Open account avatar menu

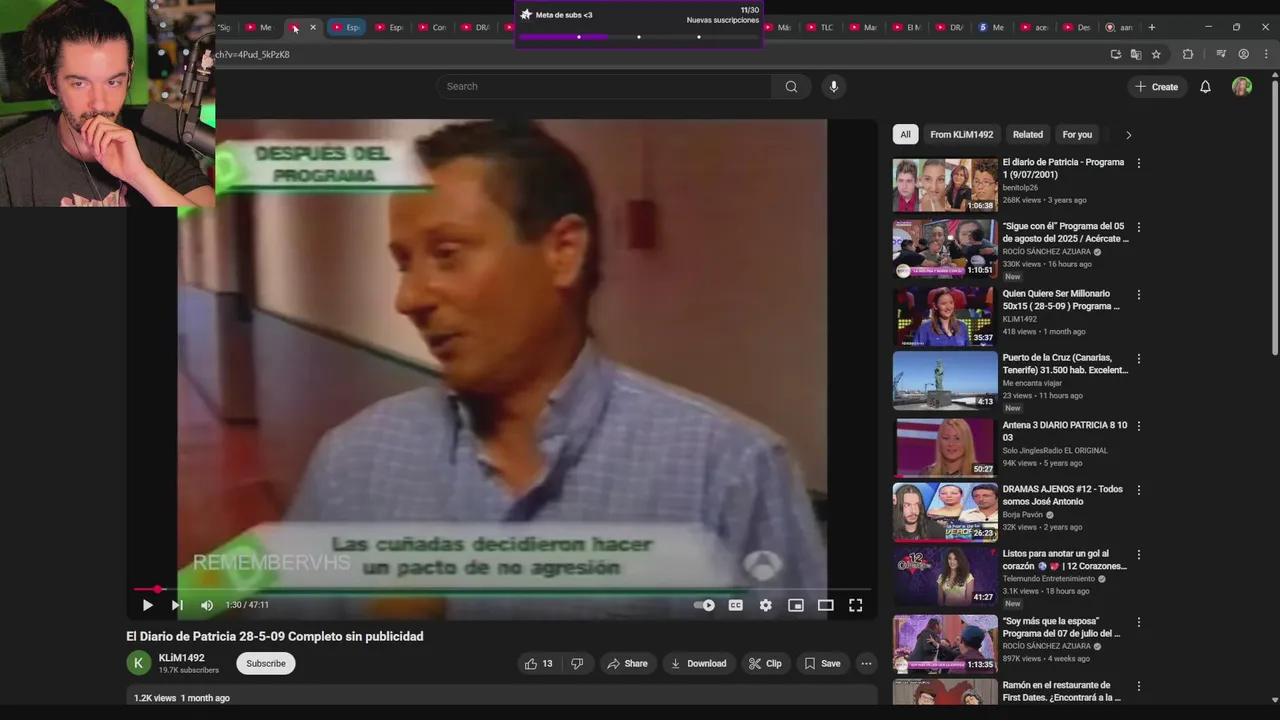point(1242,87)
